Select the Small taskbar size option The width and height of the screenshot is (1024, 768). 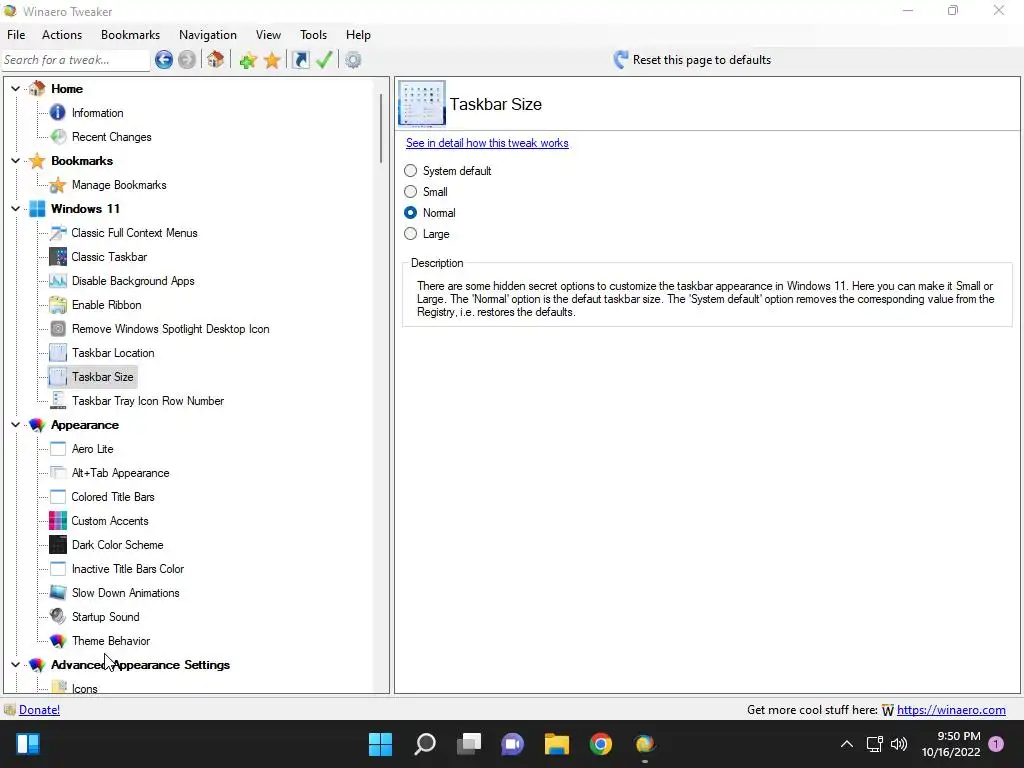click(x=410, y=191)
